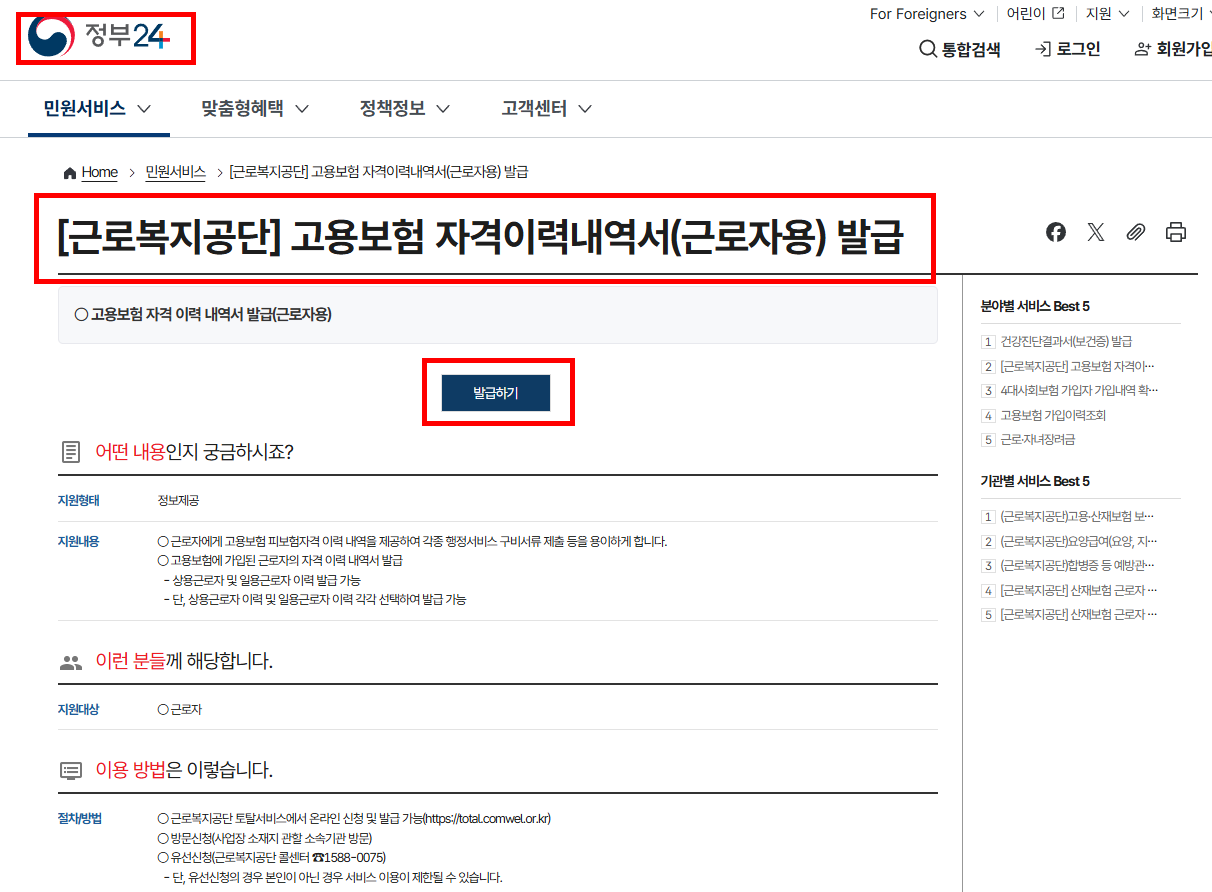
Task: Click the paperclip copy-link icon
Action: pos(1136,233)
